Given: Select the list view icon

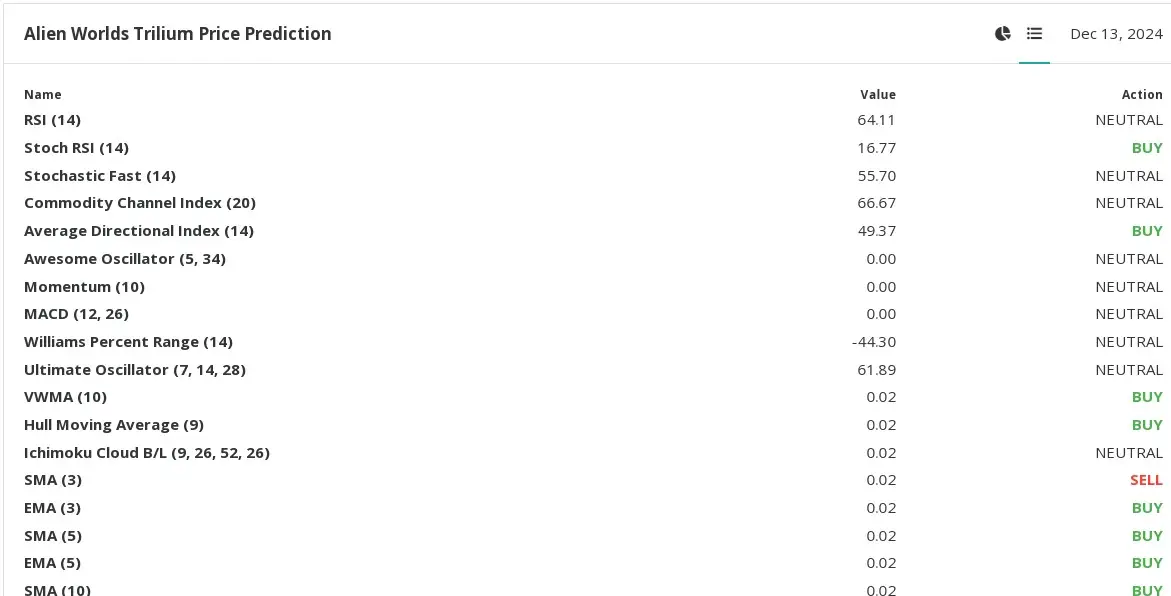Looking at the screenshot, I should pyautogui.click(x=1034, y=34).
